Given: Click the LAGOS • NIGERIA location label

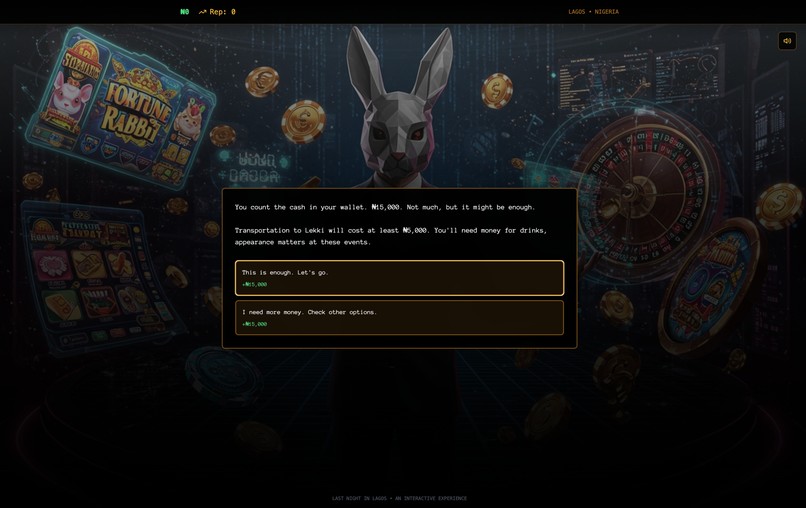Looking at the screenshot, I should 593,12.
